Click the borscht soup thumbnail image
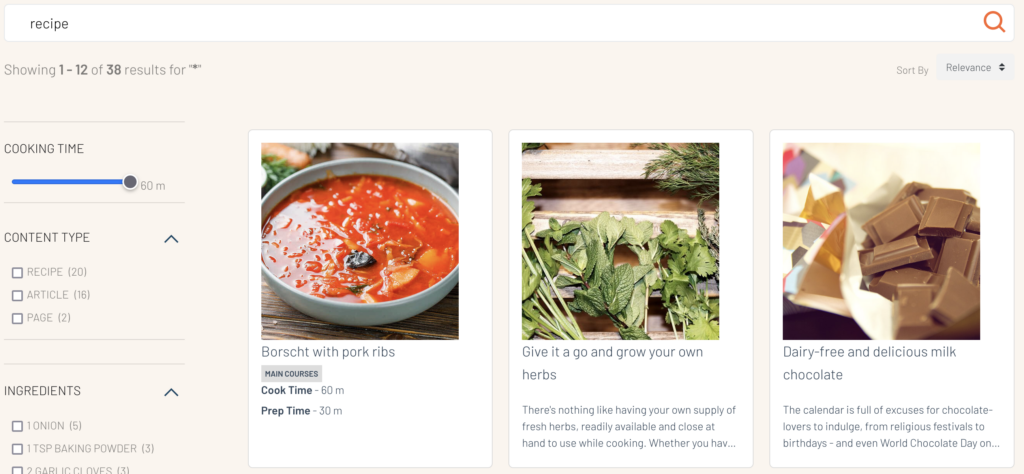 pos(360,241)
